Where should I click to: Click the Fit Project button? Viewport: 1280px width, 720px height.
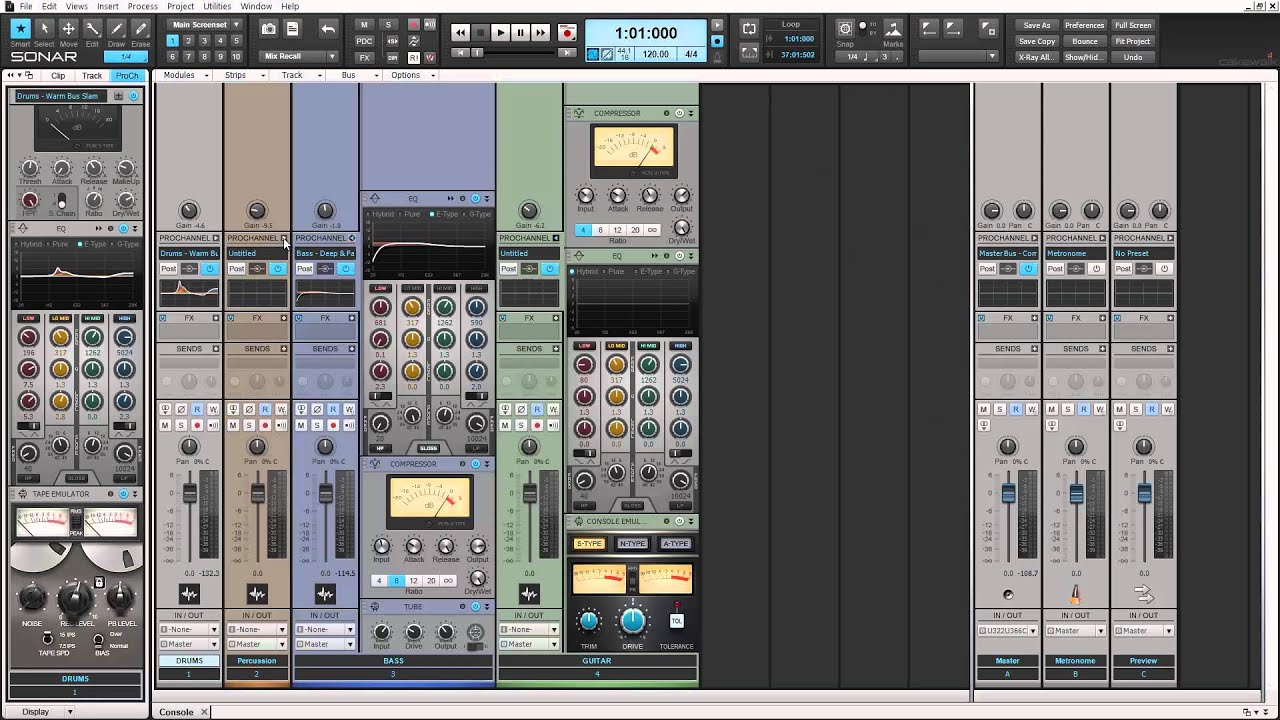coord(1133,42)
